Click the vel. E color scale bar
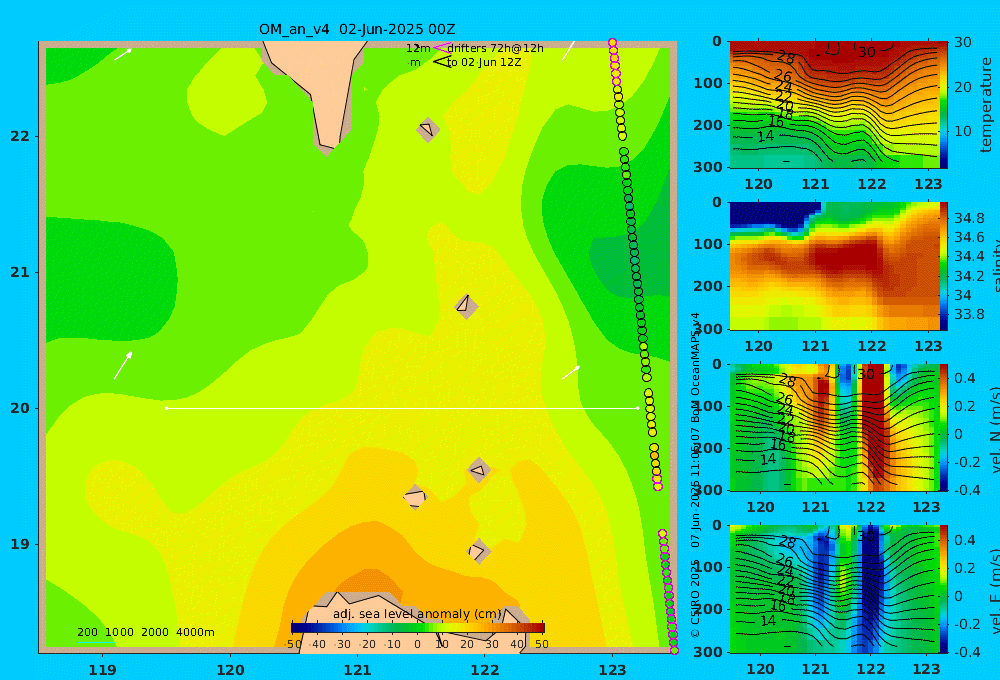Viewport: 1000px width, 680px height. point(944,589)
